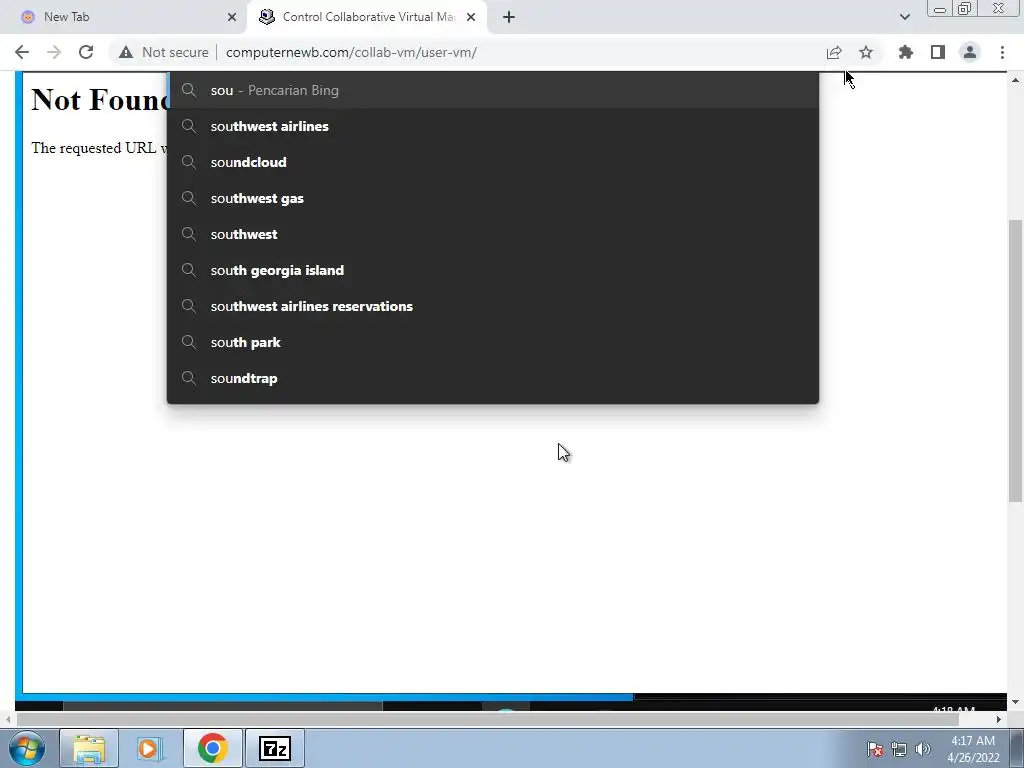Open the Windows Start menu
The width and height of the screenshot is (1024, 768).
27,748
